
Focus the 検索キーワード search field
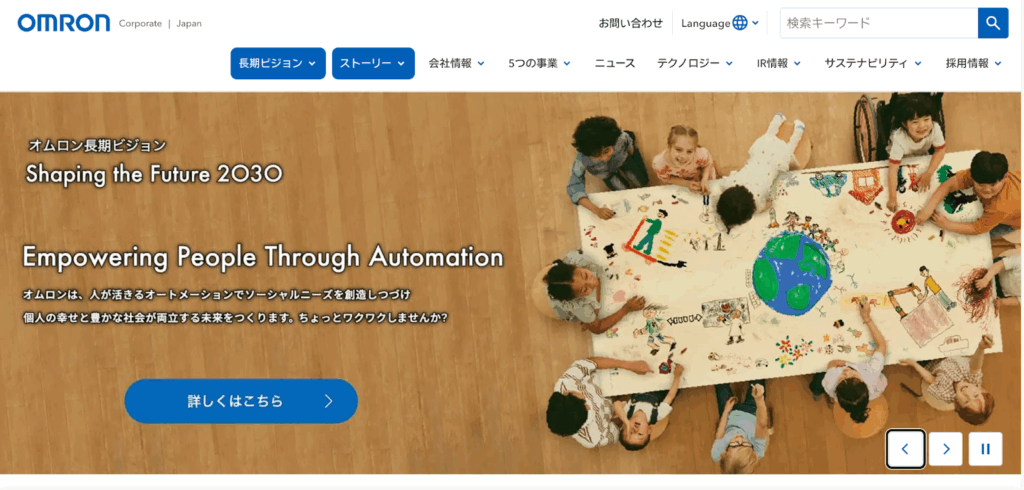pyautogui.click(x=878, y=24)
